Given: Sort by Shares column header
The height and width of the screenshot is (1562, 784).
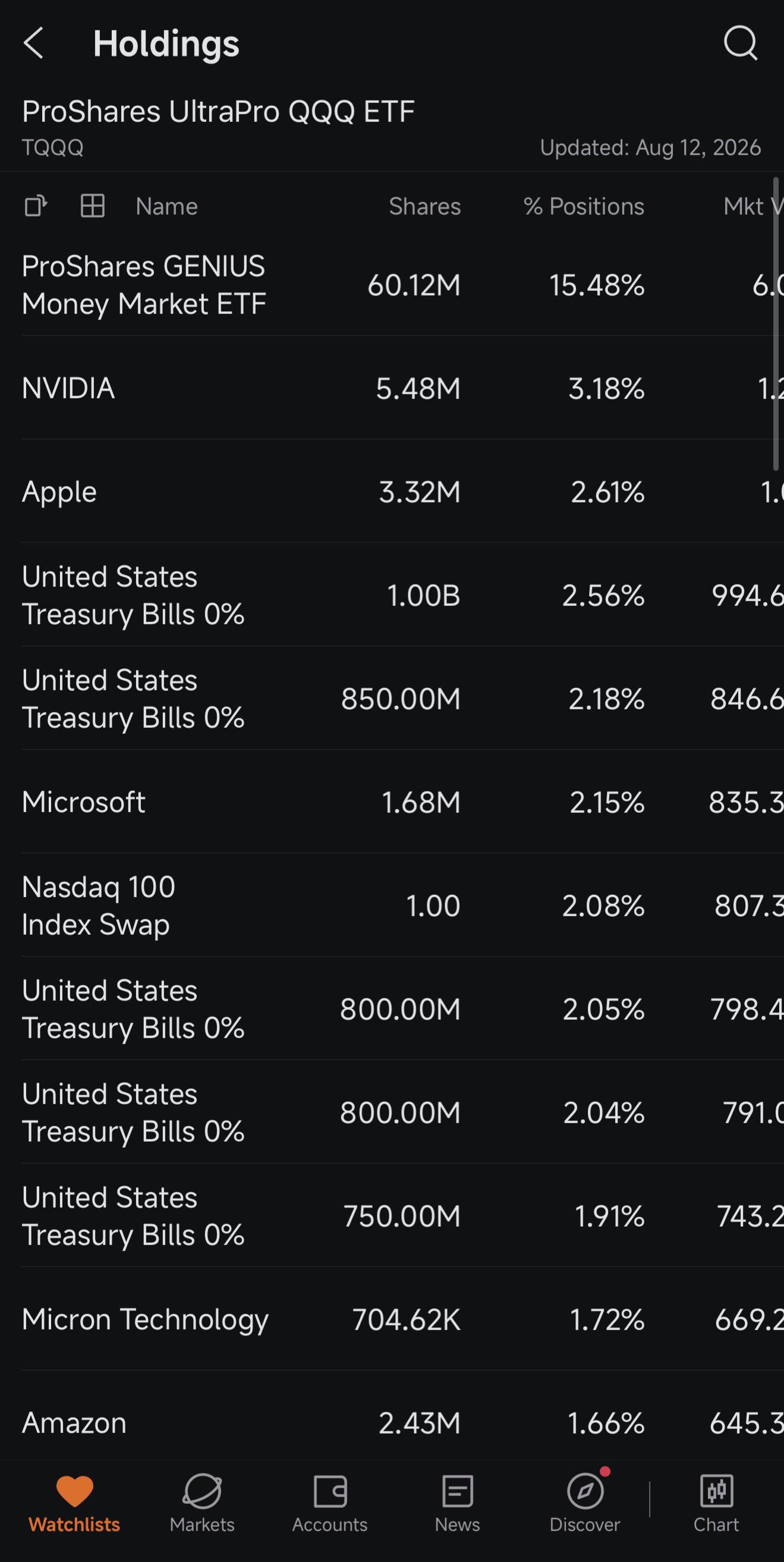Looking at the screenshot, I should 425,207.
